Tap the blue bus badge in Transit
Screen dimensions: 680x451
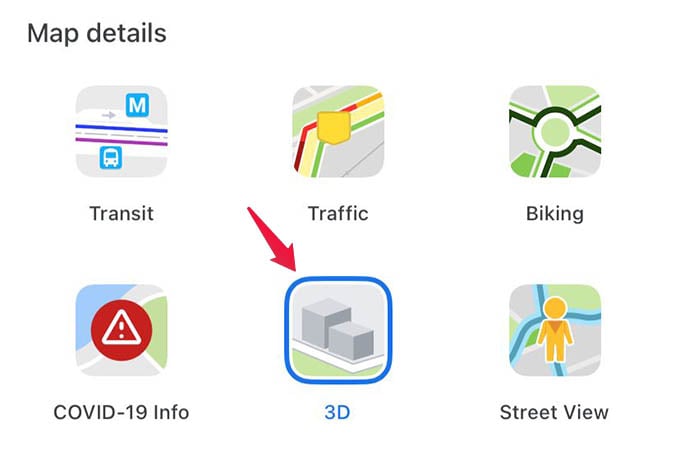[111, 157]
